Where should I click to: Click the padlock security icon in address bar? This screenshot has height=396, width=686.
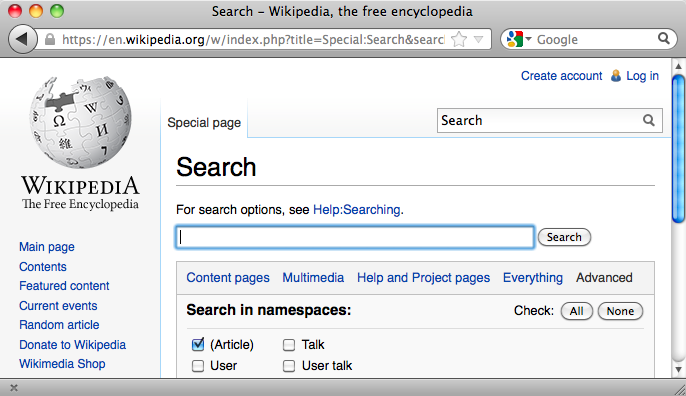pyautogui.click(x=50, y=40)
